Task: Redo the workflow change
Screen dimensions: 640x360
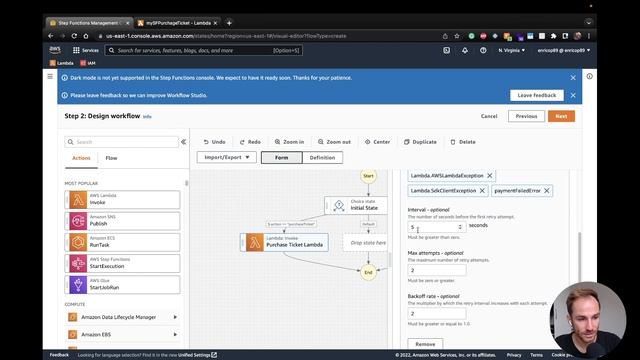Action: pyautogui.click(x=250, y=142)
